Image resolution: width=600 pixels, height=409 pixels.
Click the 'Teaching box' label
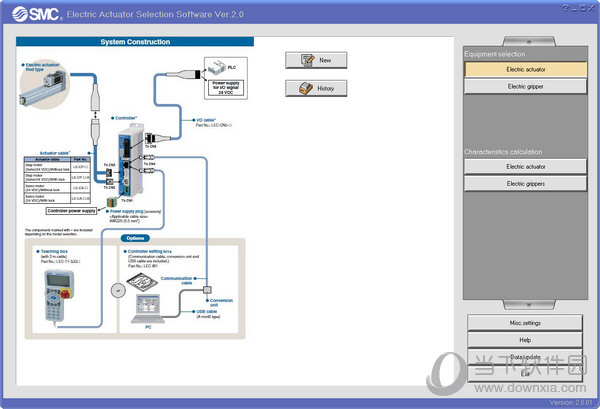(x=52, y=251)
